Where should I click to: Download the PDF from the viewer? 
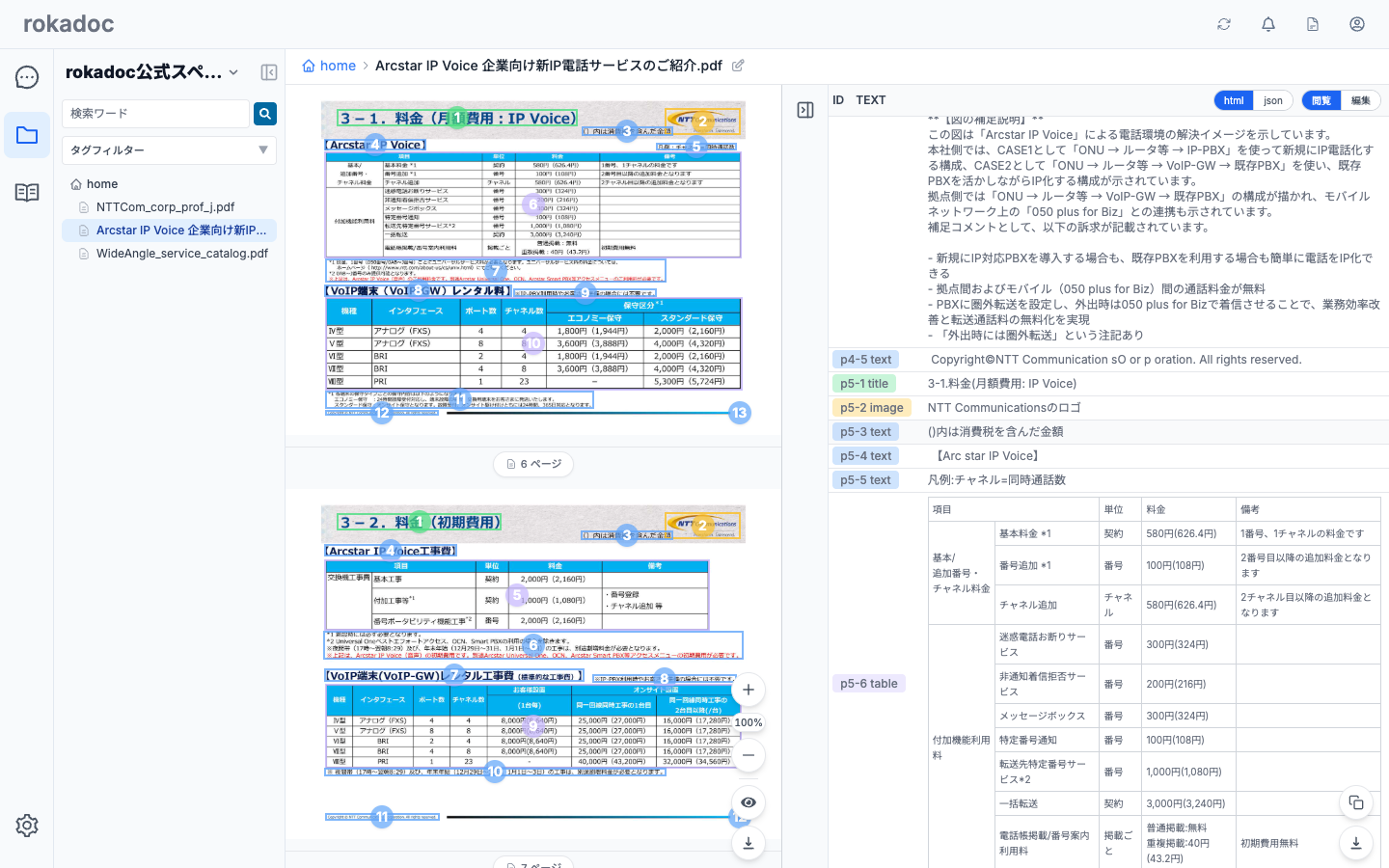pos(749,843)
